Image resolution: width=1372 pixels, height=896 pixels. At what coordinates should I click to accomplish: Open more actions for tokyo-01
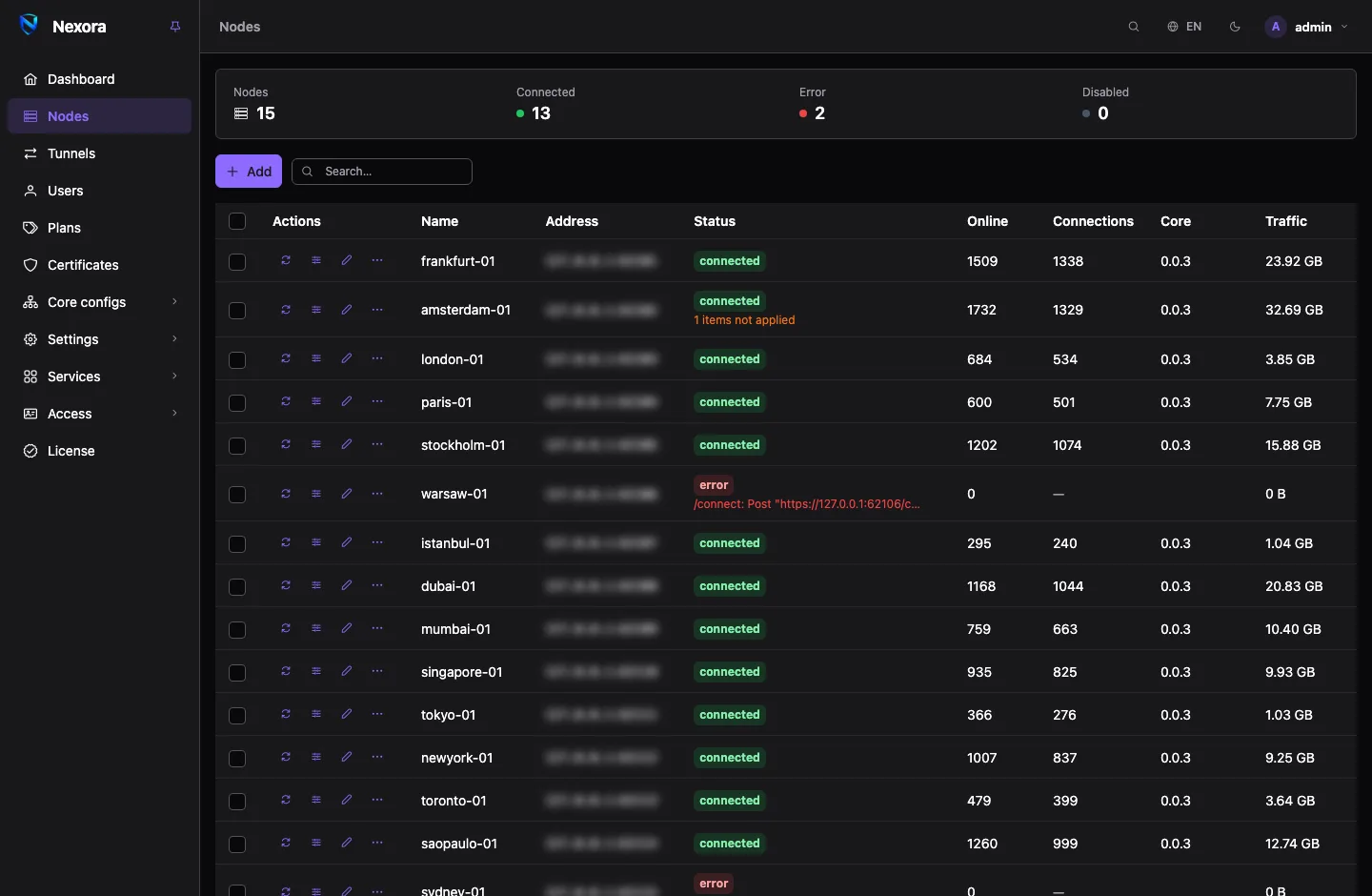pyautogui.click(x=377, y=714)
